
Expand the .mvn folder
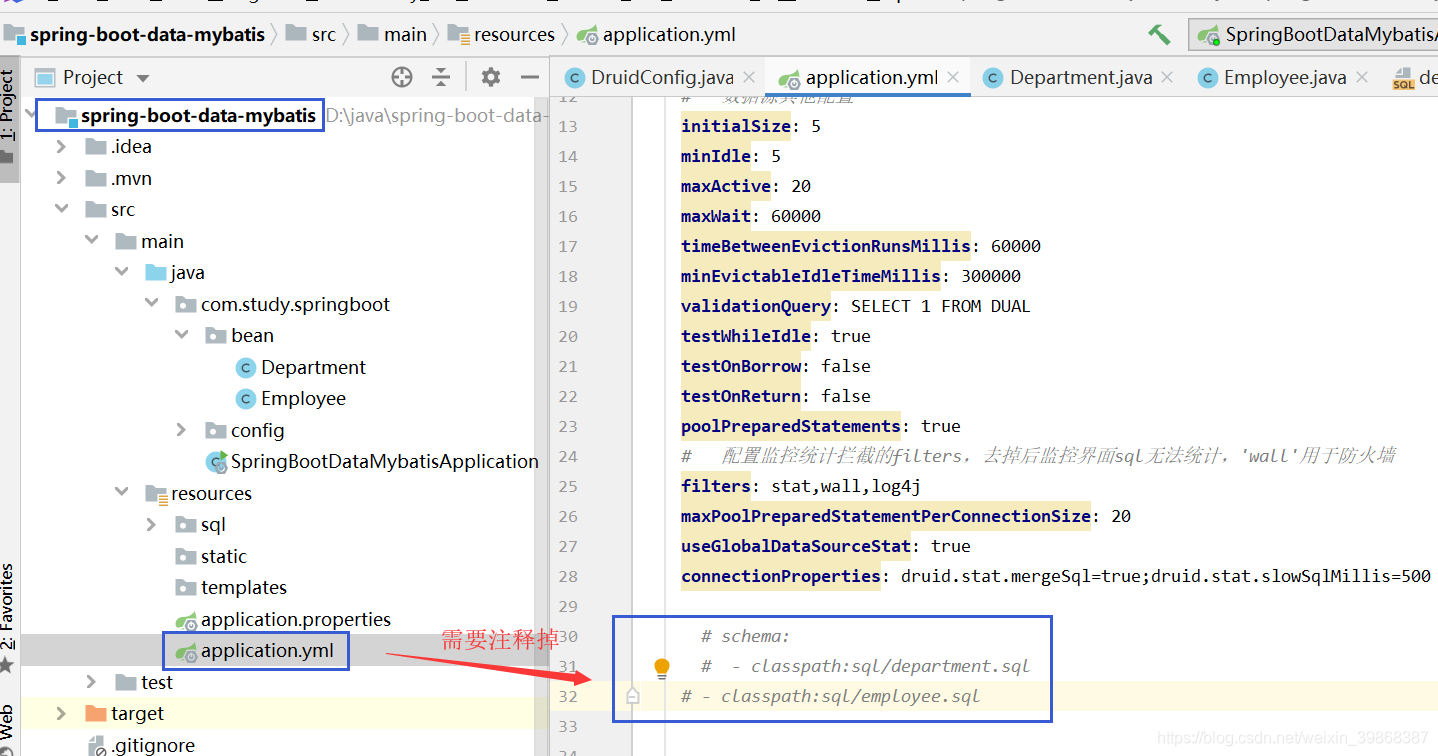(62, 179)
